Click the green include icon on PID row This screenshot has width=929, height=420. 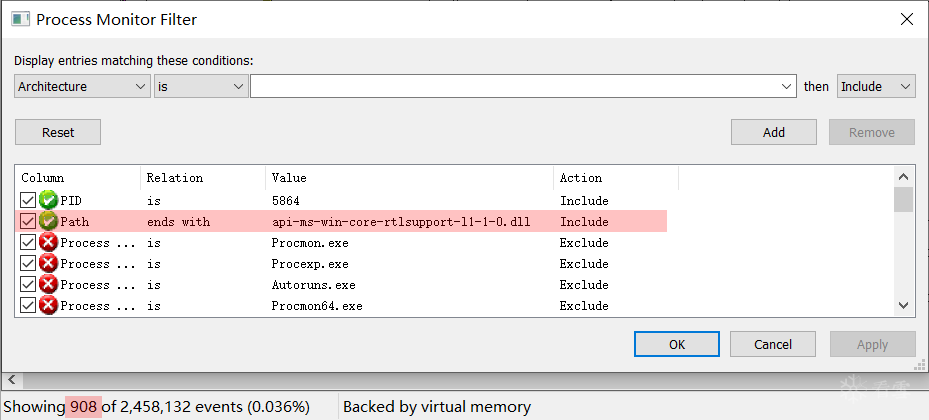point(48,201)
